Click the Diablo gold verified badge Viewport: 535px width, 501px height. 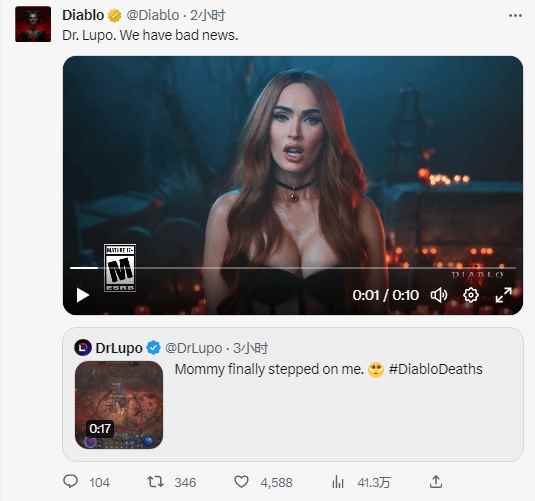tap(115, 16)
